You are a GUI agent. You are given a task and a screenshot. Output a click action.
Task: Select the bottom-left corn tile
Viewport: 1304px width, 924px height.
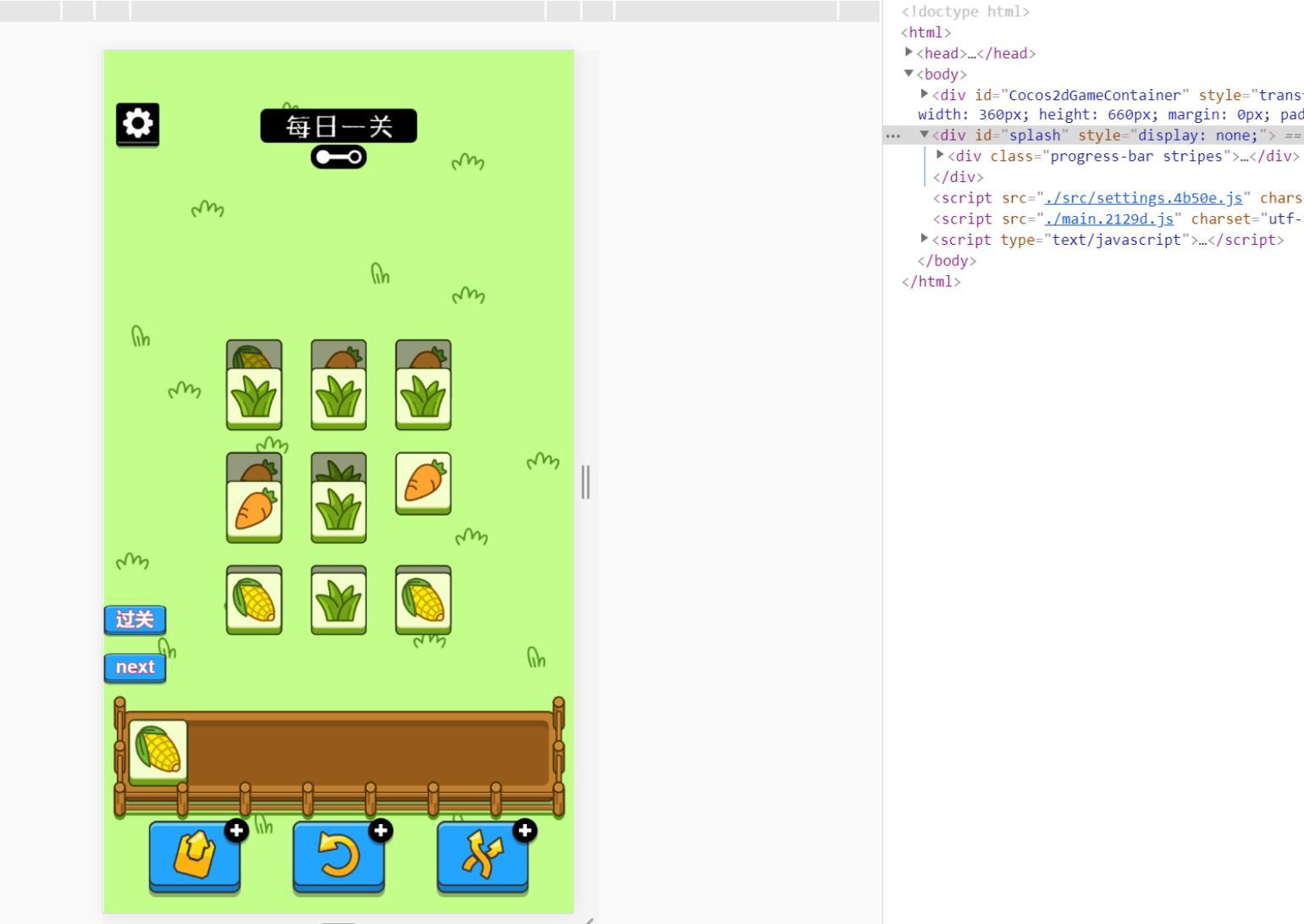coord(253,600)
